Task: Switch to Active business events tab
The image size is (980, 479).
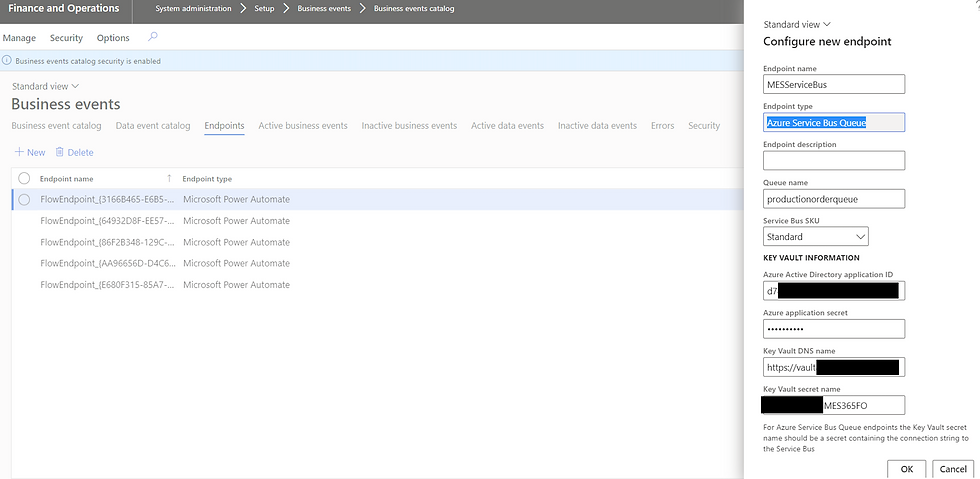Action: tap(303, 126)
